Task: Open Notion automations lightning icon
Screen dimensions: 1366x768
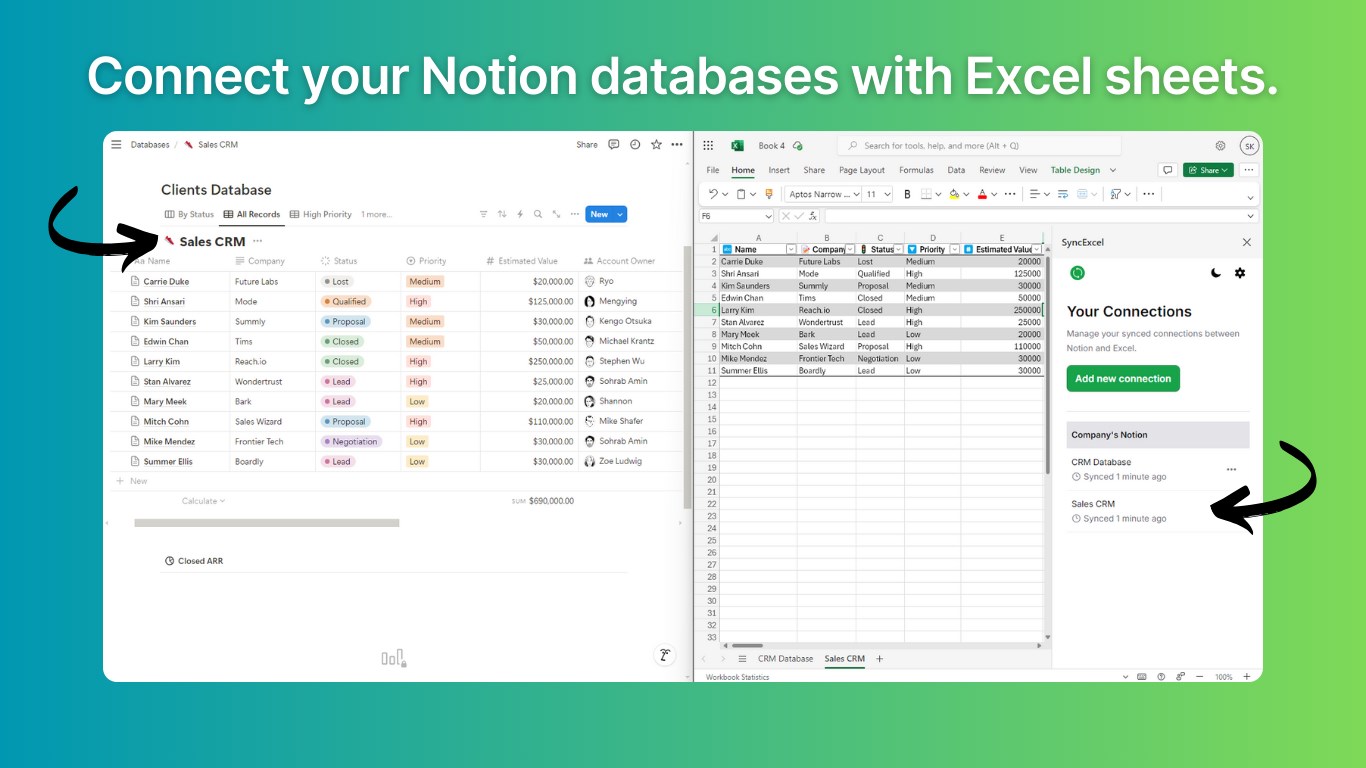Action: (520, 214)
